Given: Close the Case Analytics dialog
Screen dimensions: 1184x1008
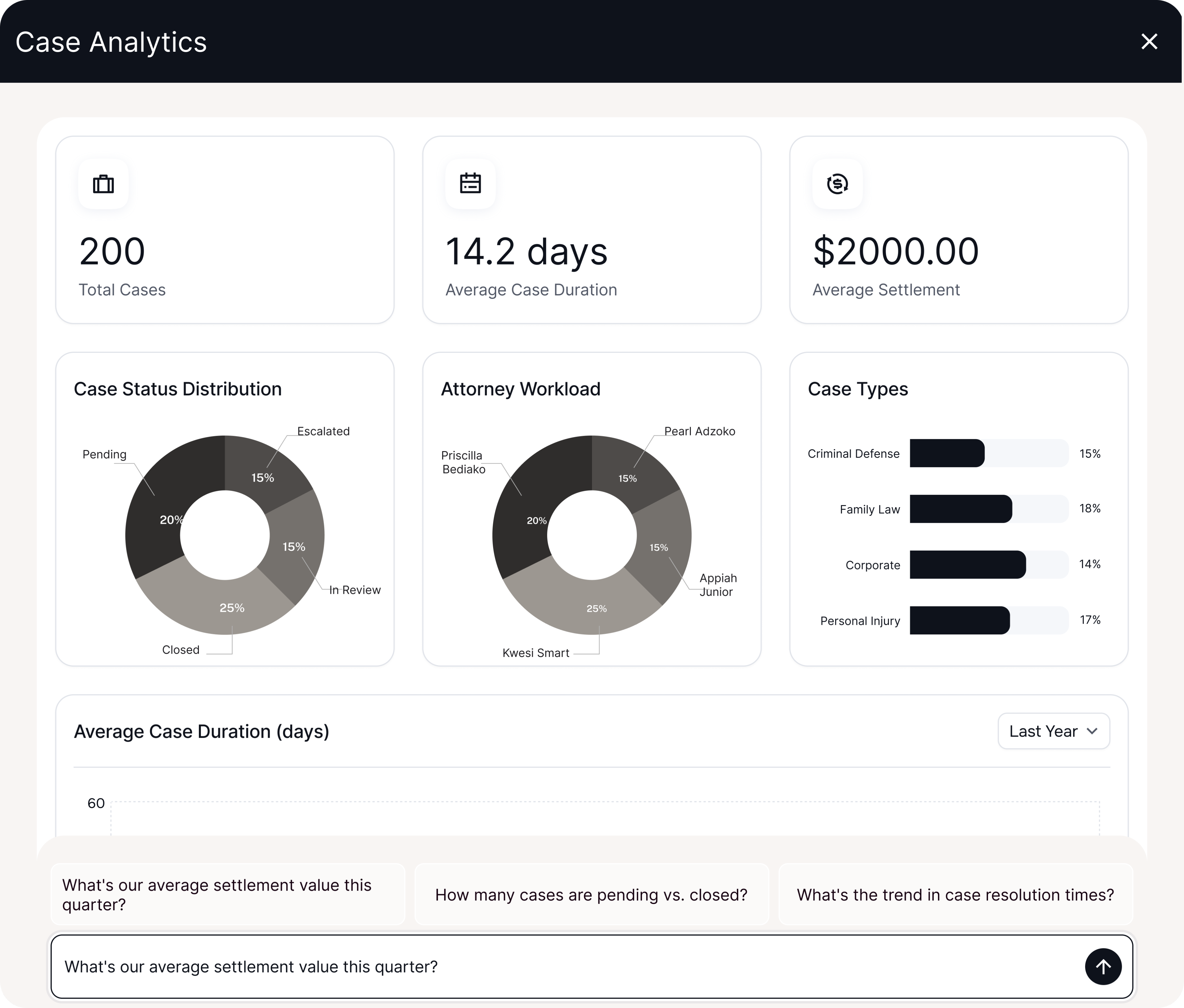Looking at the screenshot, I should coord(1149,42).
